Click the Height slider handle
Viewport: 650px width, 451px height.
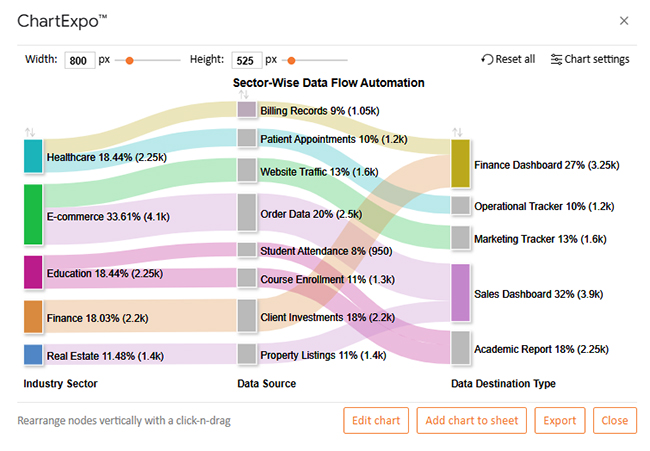pyautogui.click(x=292, y=60)
